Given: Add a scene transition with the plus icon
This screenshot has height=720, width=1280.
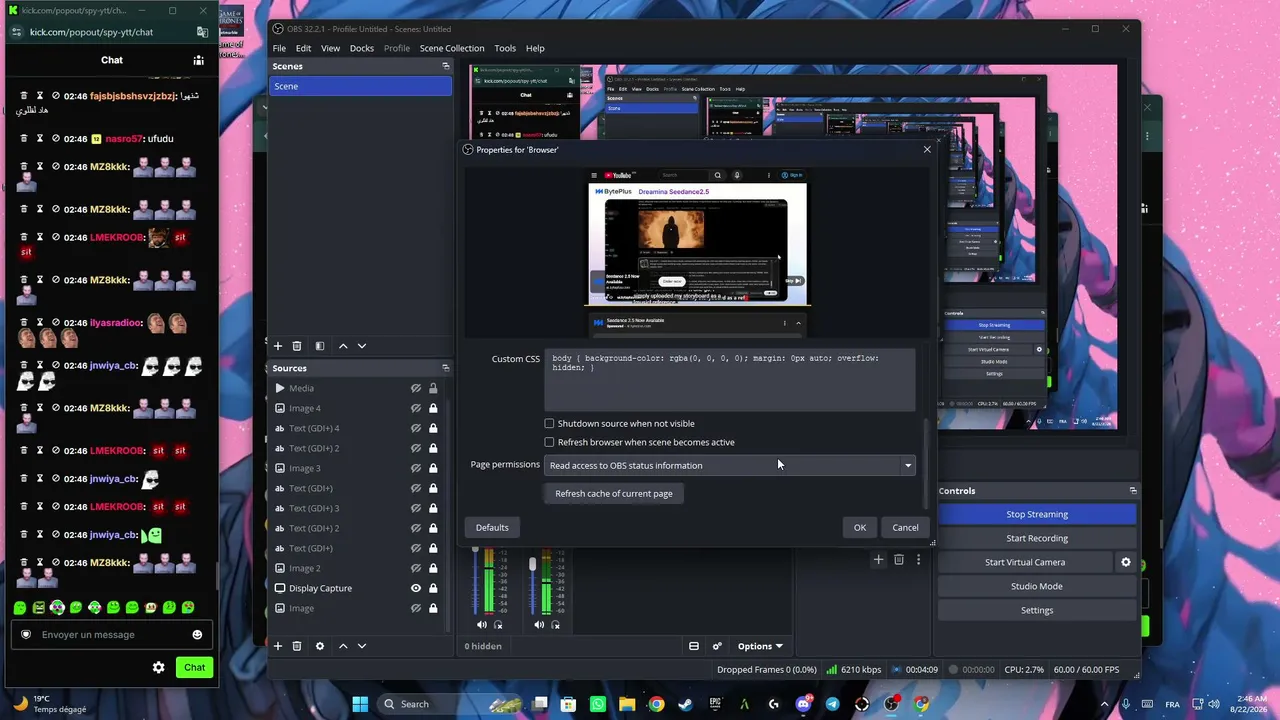Looking at the screenshot, I should 878,560.
